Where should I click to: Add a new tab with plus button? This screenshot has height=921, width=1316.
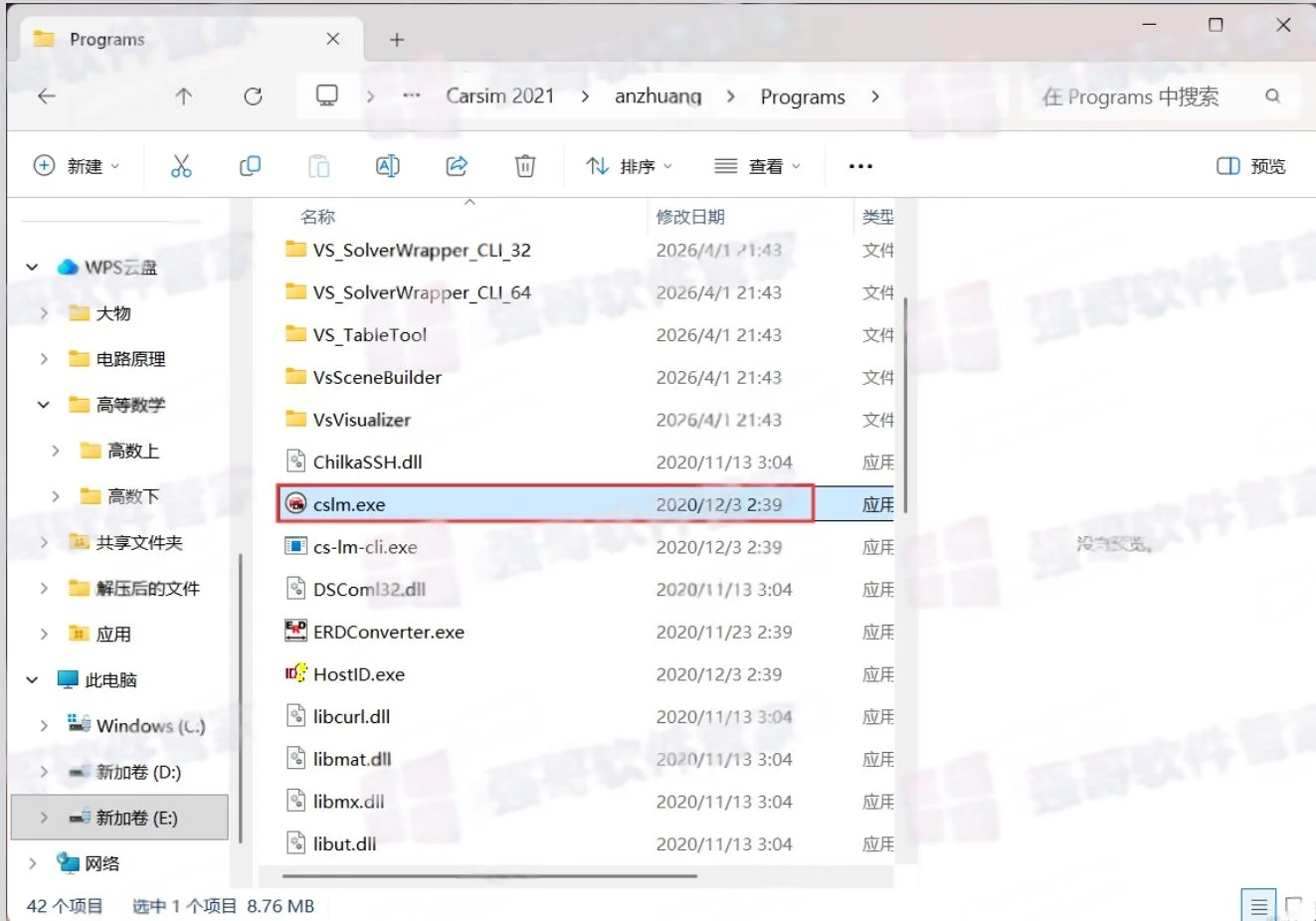pos(397,40)
